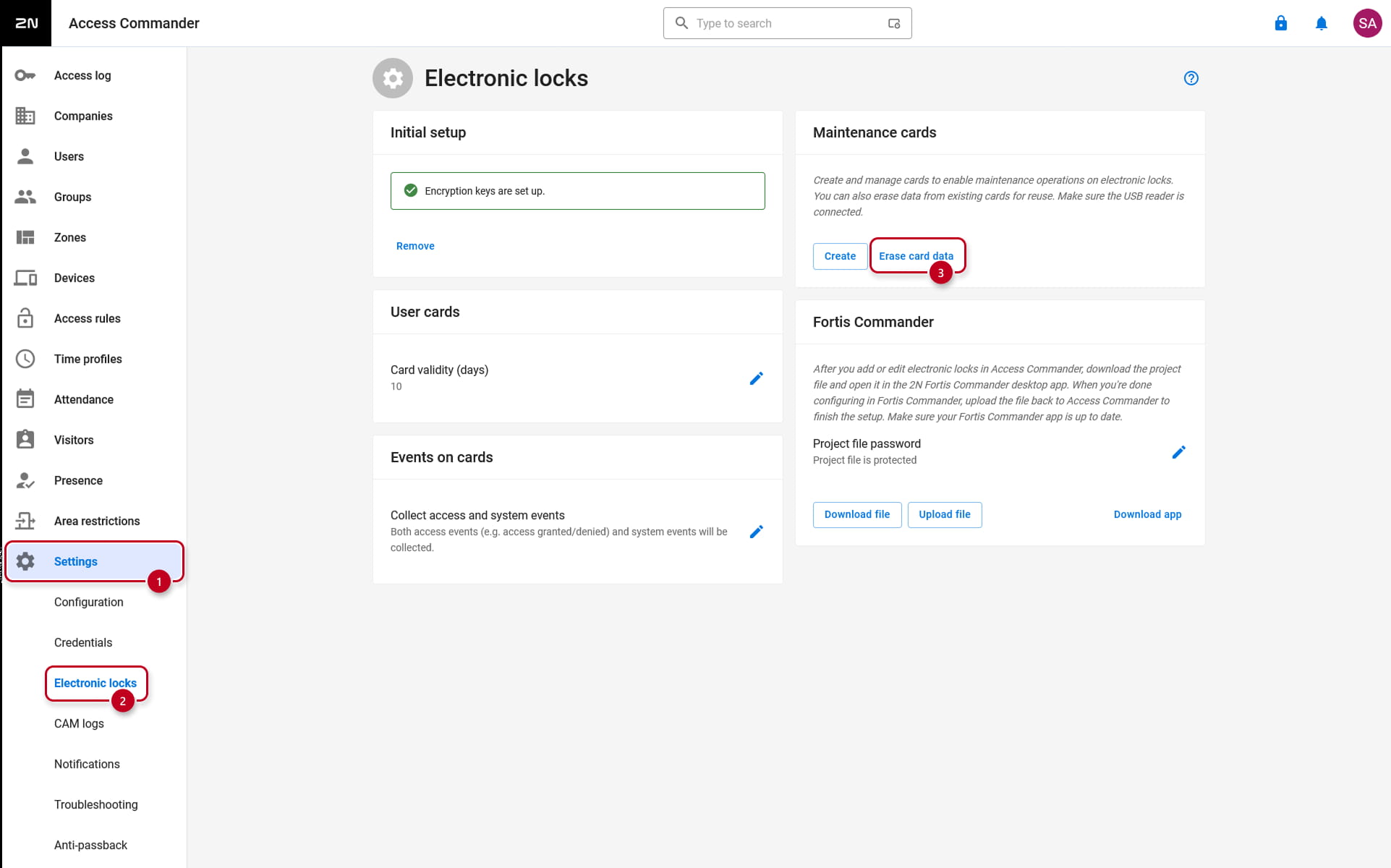
Task: Open notifications bell icon
Action: click(1322, 23)
